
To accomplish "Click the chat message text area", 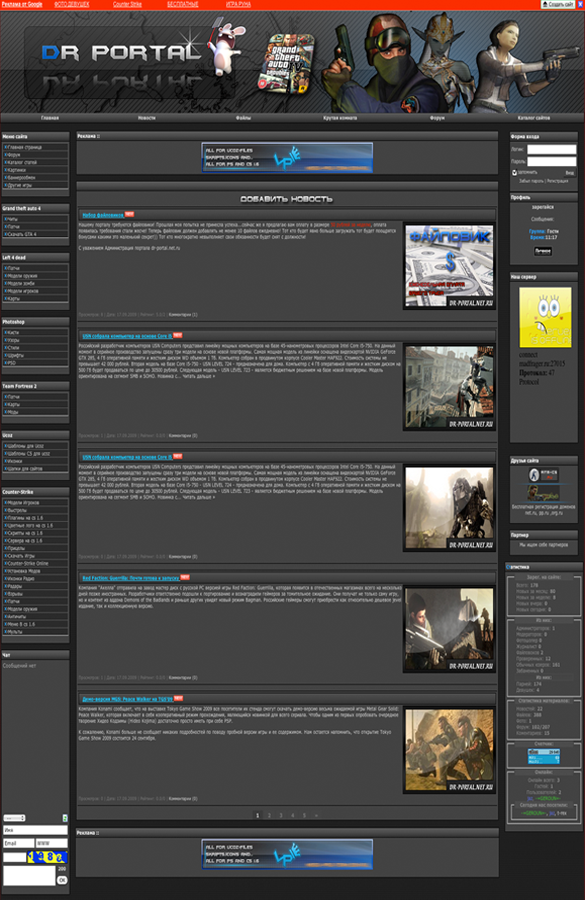I will click(x=29, y=876).
